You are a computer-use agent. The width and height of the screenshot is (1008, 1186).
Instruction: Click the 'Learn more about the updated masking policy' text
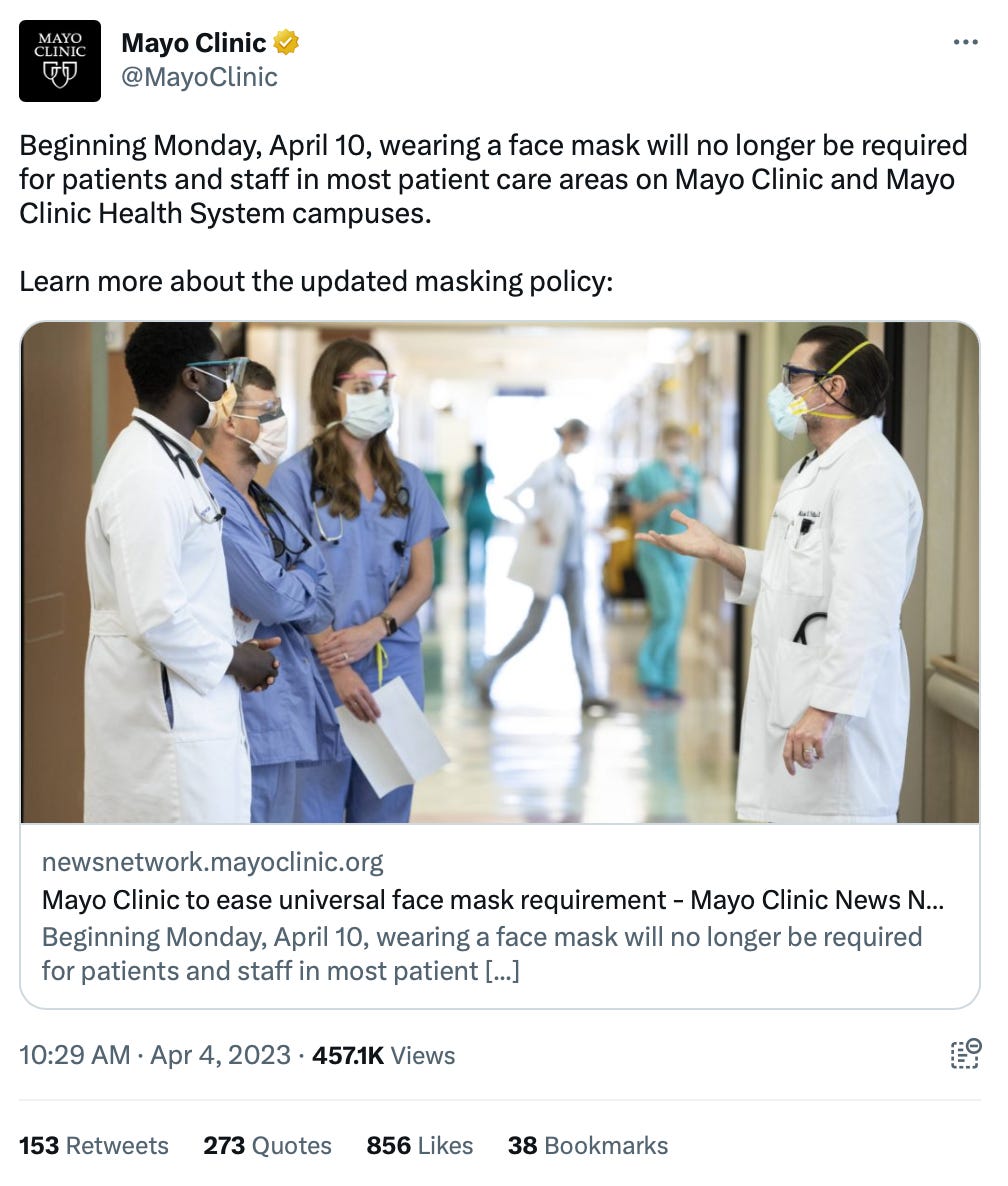point(316,281)
